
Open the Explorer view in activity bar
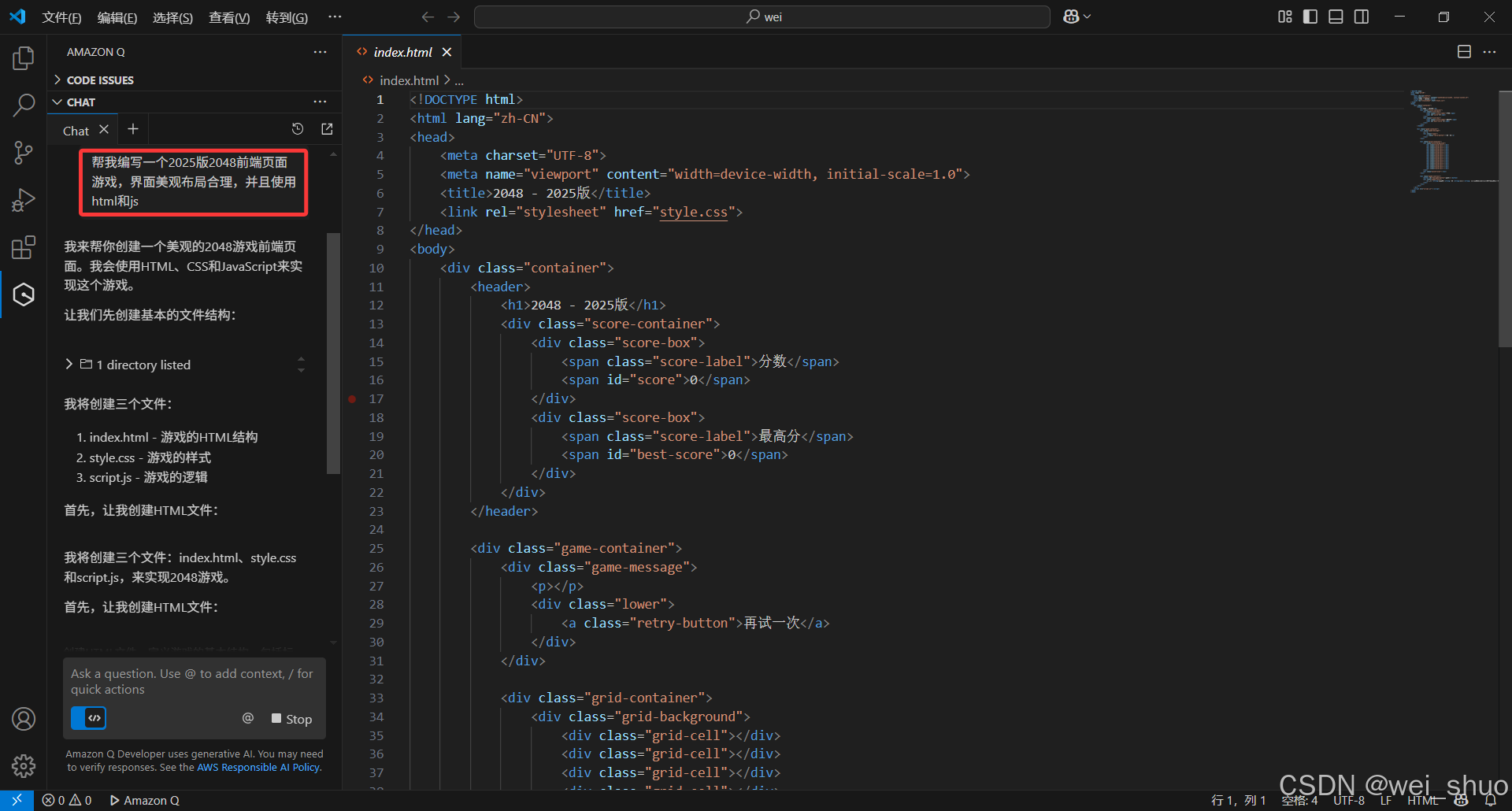tap(24, 57)
